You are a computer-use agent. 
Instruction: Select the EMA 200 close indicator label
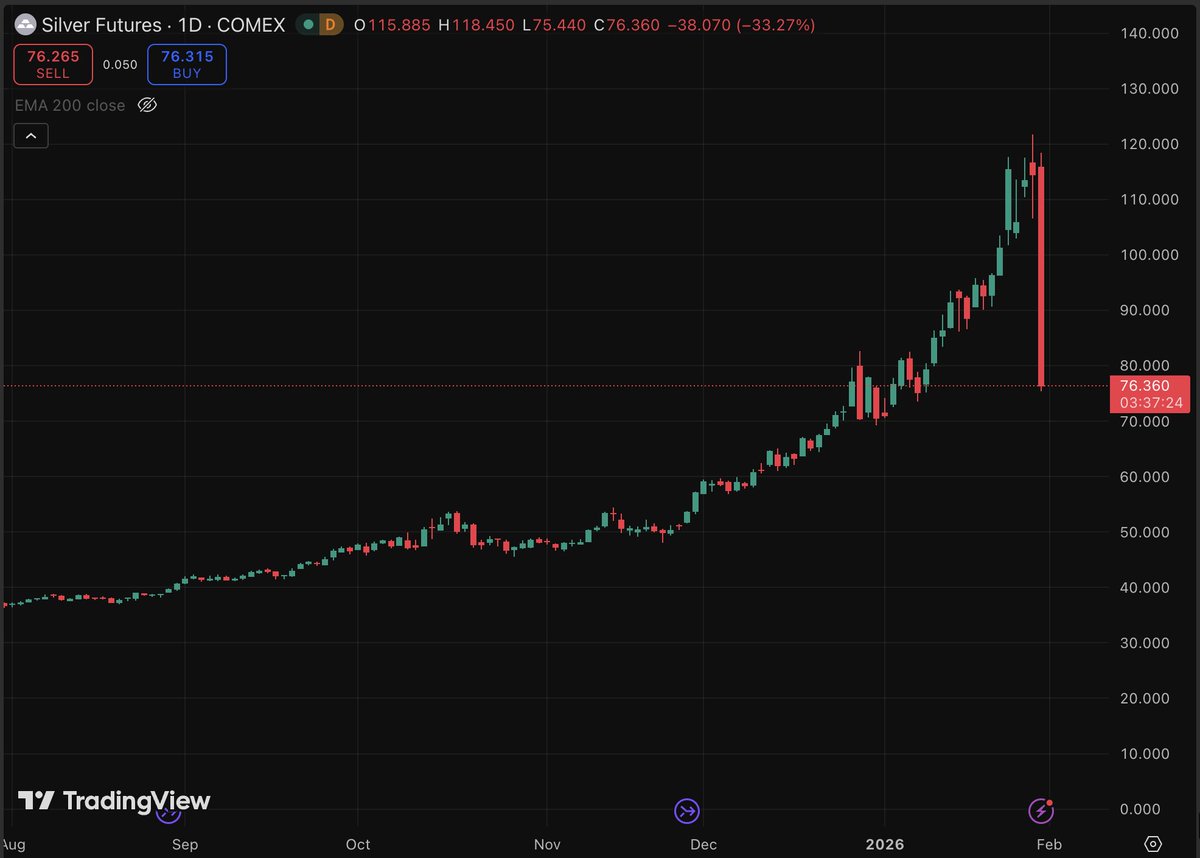coord(70,105)
